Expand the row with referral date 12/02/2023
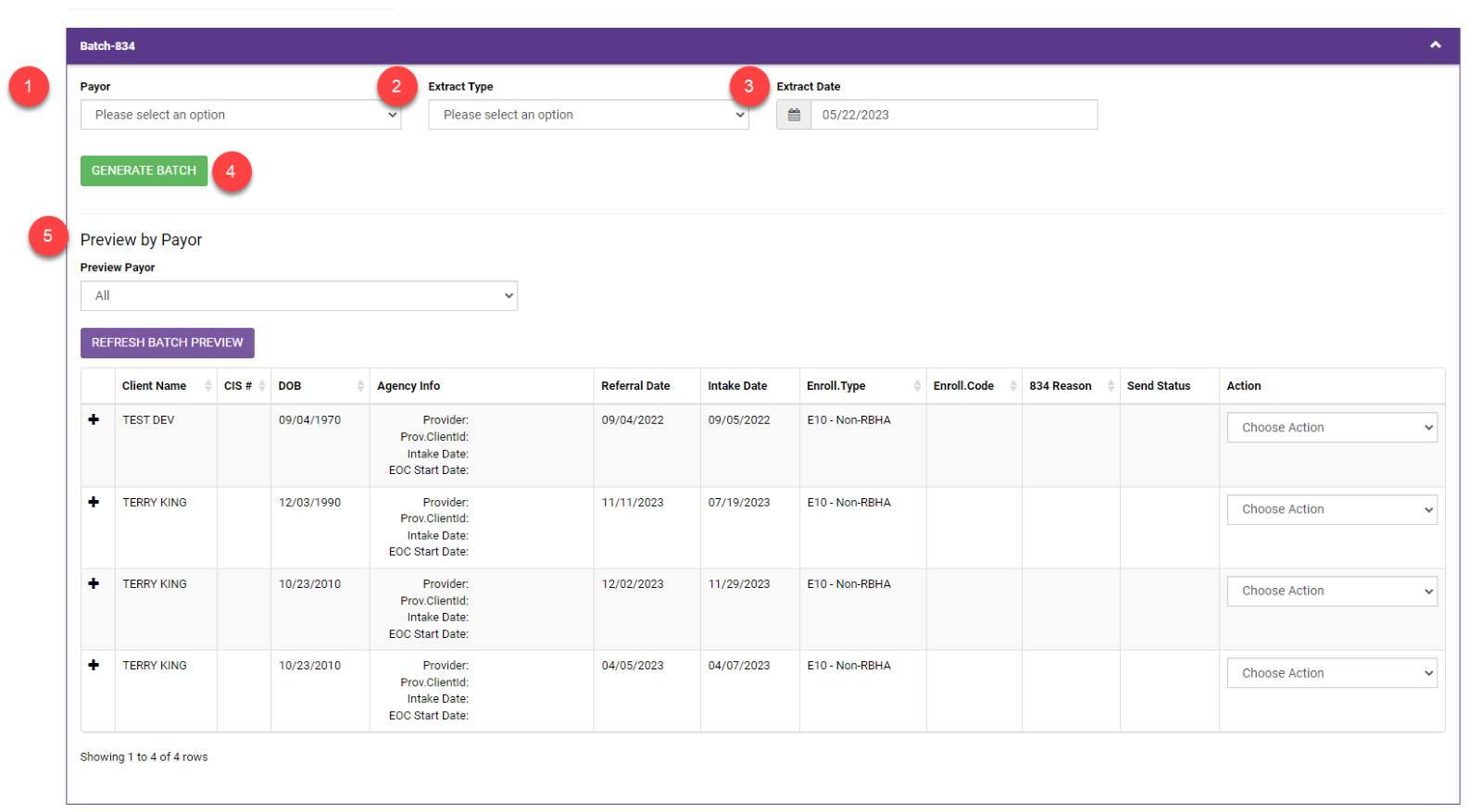The image size is (1482, 812). (94, 583)
